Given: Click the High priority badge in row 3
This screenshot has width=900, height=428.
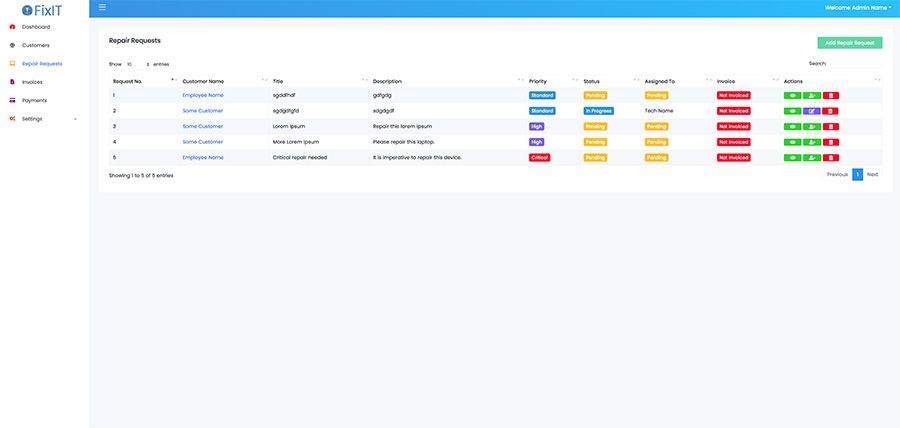Looking at the screenshot, I should (x=537, y=126).
